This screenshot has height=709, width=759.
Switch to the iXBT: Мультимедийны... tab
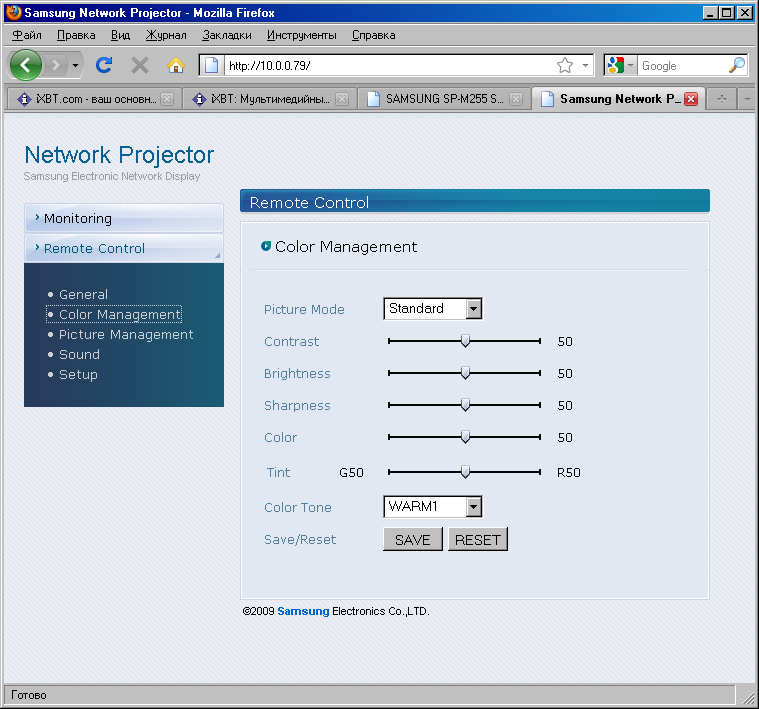pyautogui.click(x=270, y=99)
